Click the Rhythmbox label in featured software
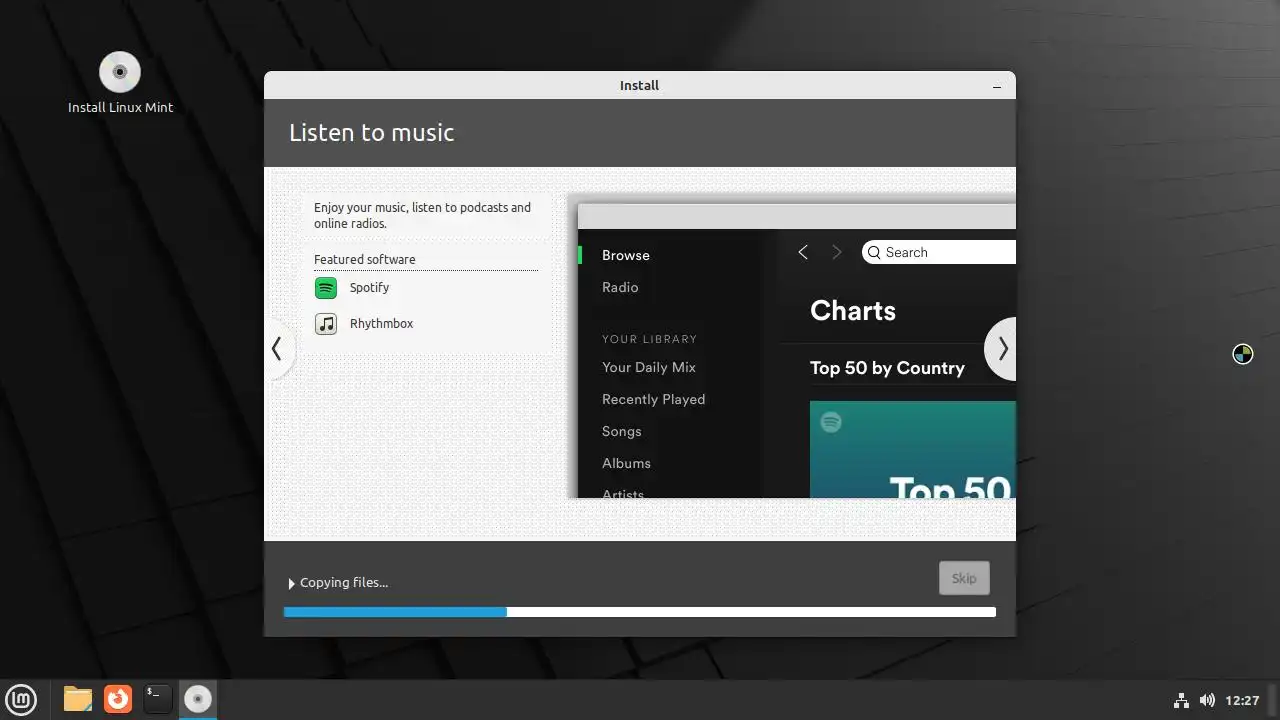 pyautogui.click(x=381, y=324)
